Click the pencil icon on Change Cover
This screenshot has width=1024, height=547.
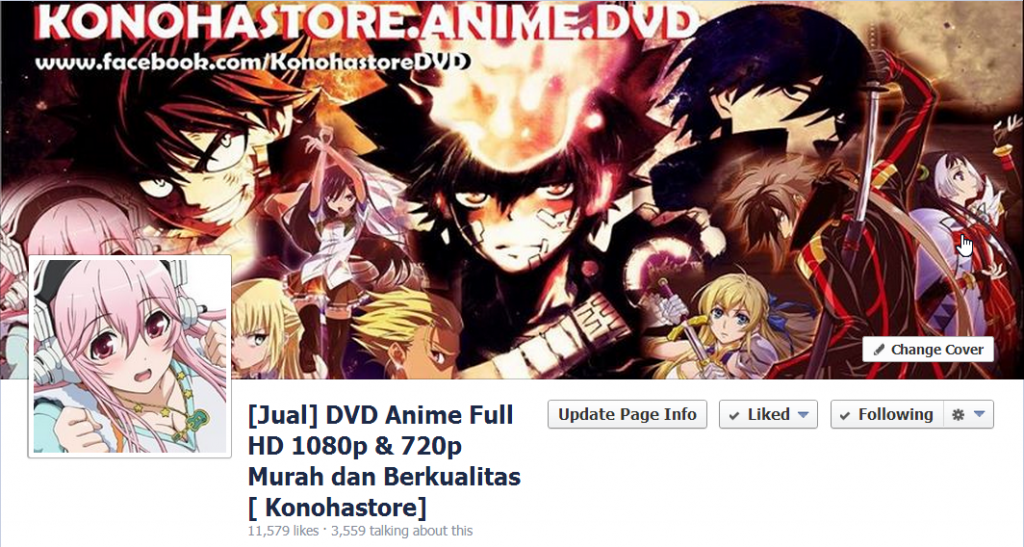879,350
